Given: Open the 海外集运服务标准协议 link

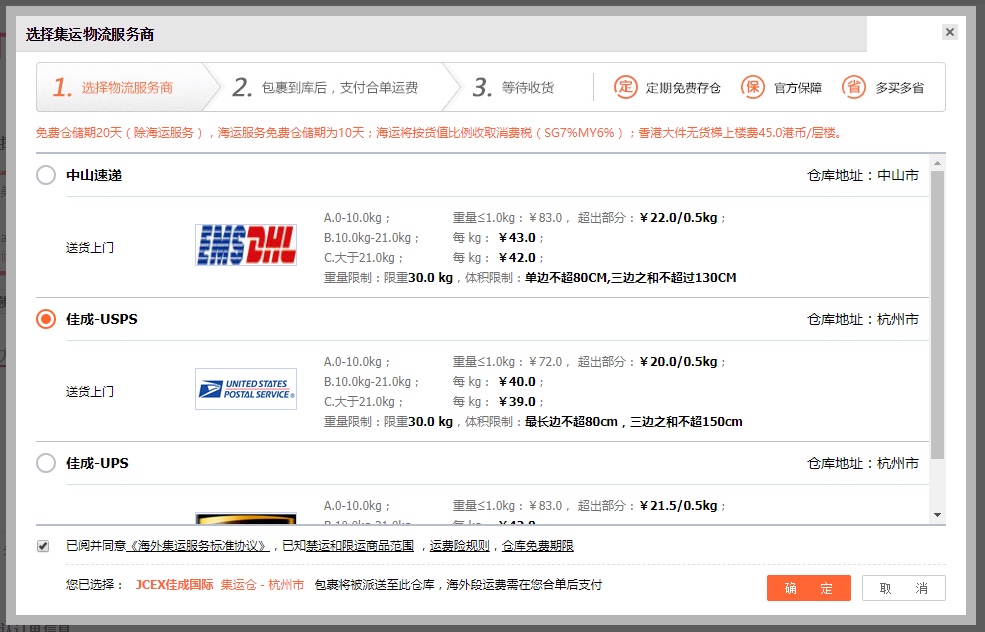Looking at the screenshot, I should [x=198, y=546].
